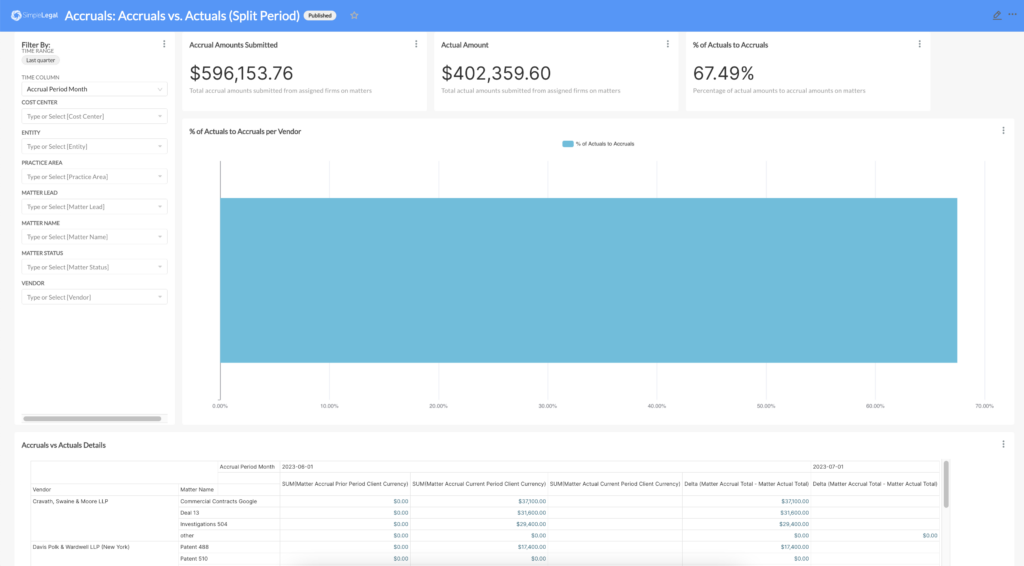
Task: Open the Vendor filter dropdown
Action: pyautogui.click(x=94, y=297)
